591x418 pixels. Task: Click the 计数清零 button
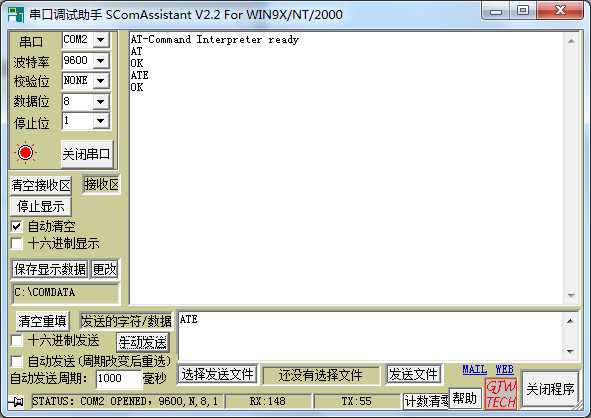(426, 401)
